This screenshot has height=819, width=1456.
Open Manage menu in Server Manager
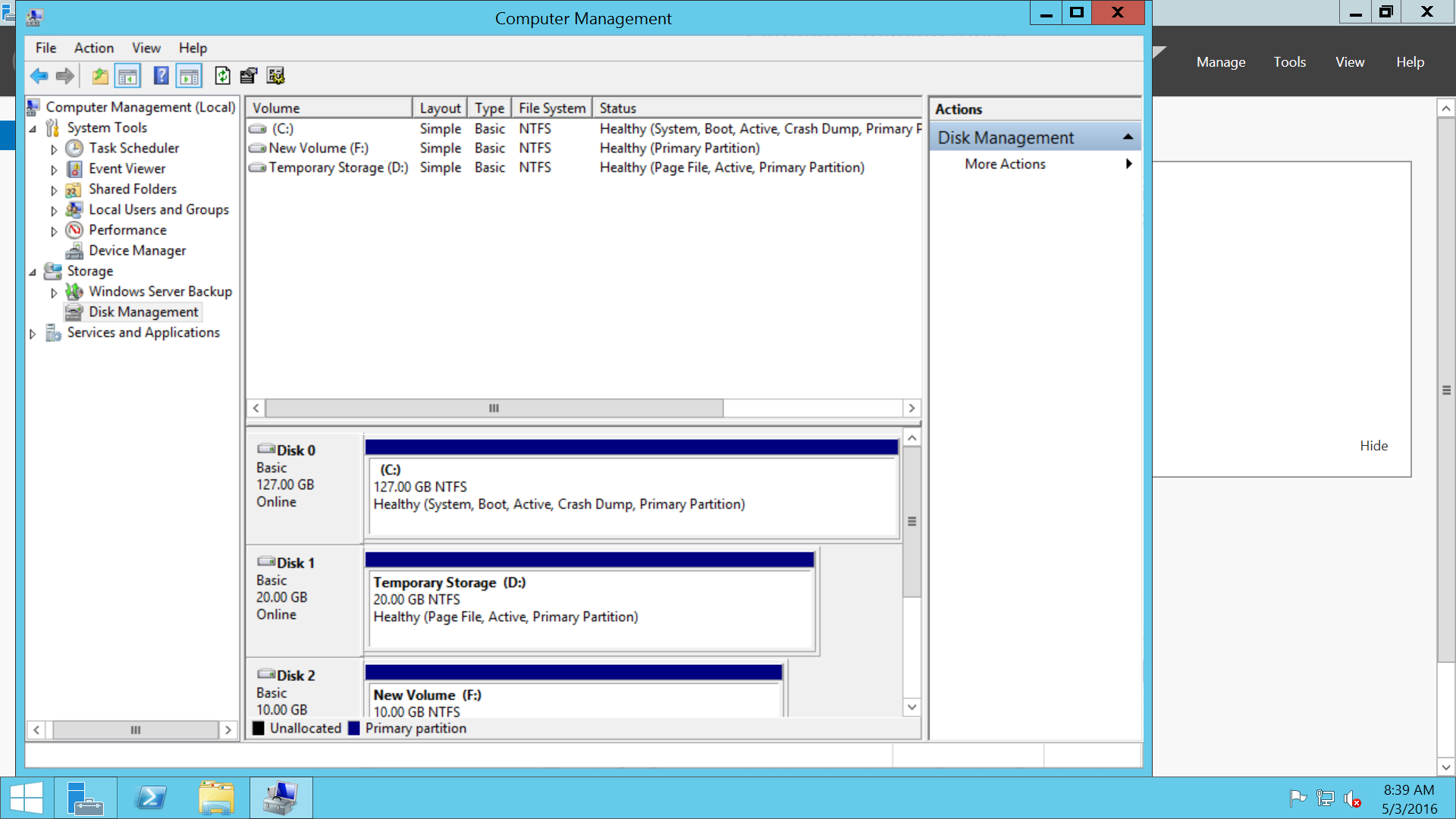point(1221,62)
